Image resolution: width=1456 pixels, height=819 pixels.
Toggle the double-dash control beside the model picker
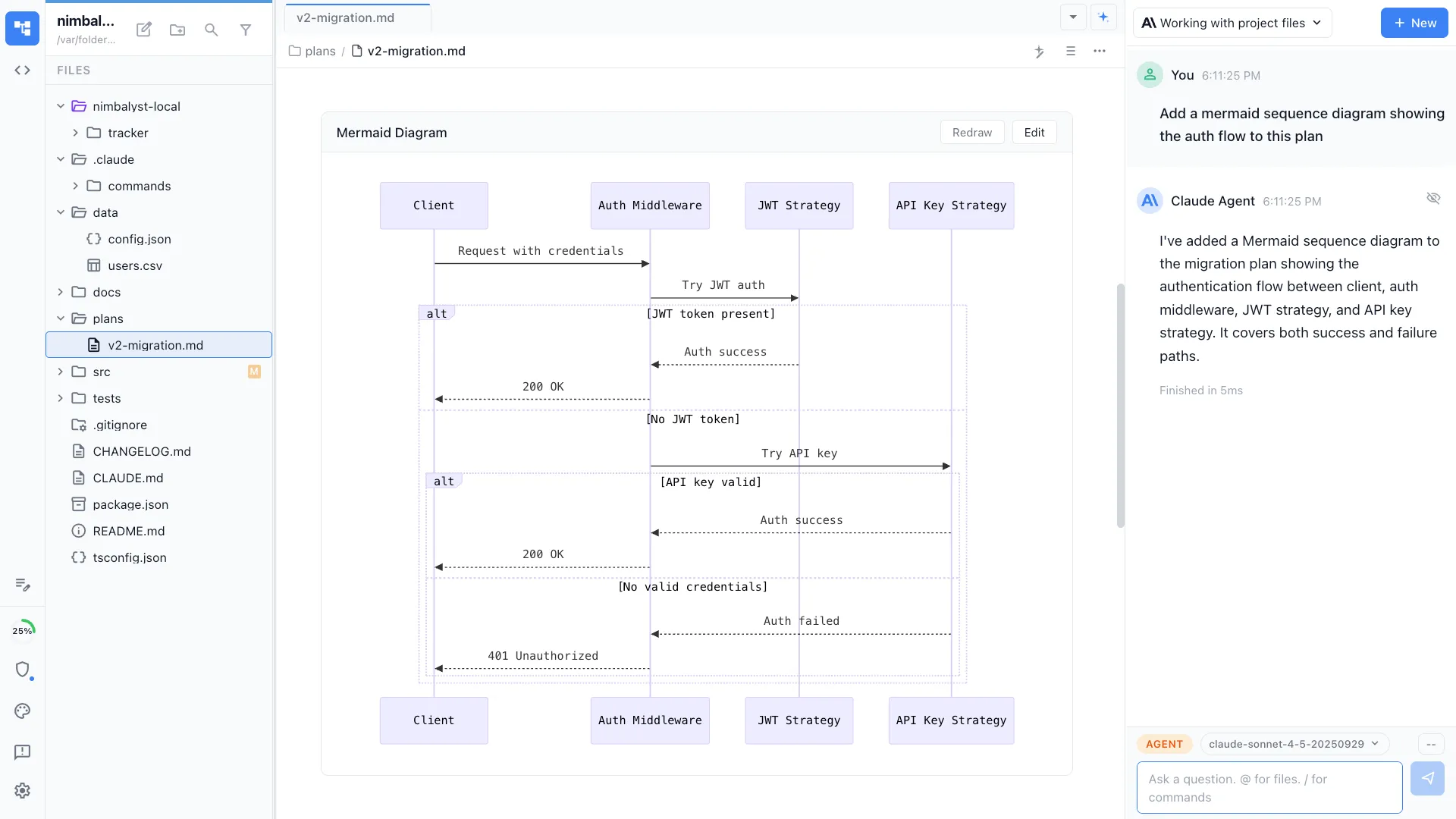click(x=1431, y=744)
